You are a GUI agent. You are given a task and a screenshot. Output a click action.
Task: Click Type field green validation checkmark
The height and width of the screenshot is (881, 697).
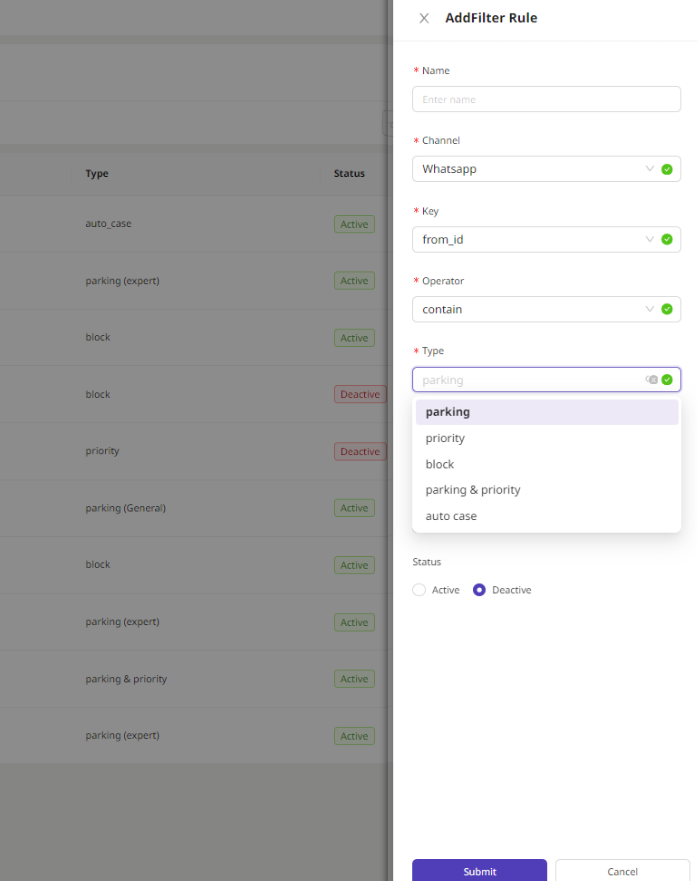tap(667, 380)
